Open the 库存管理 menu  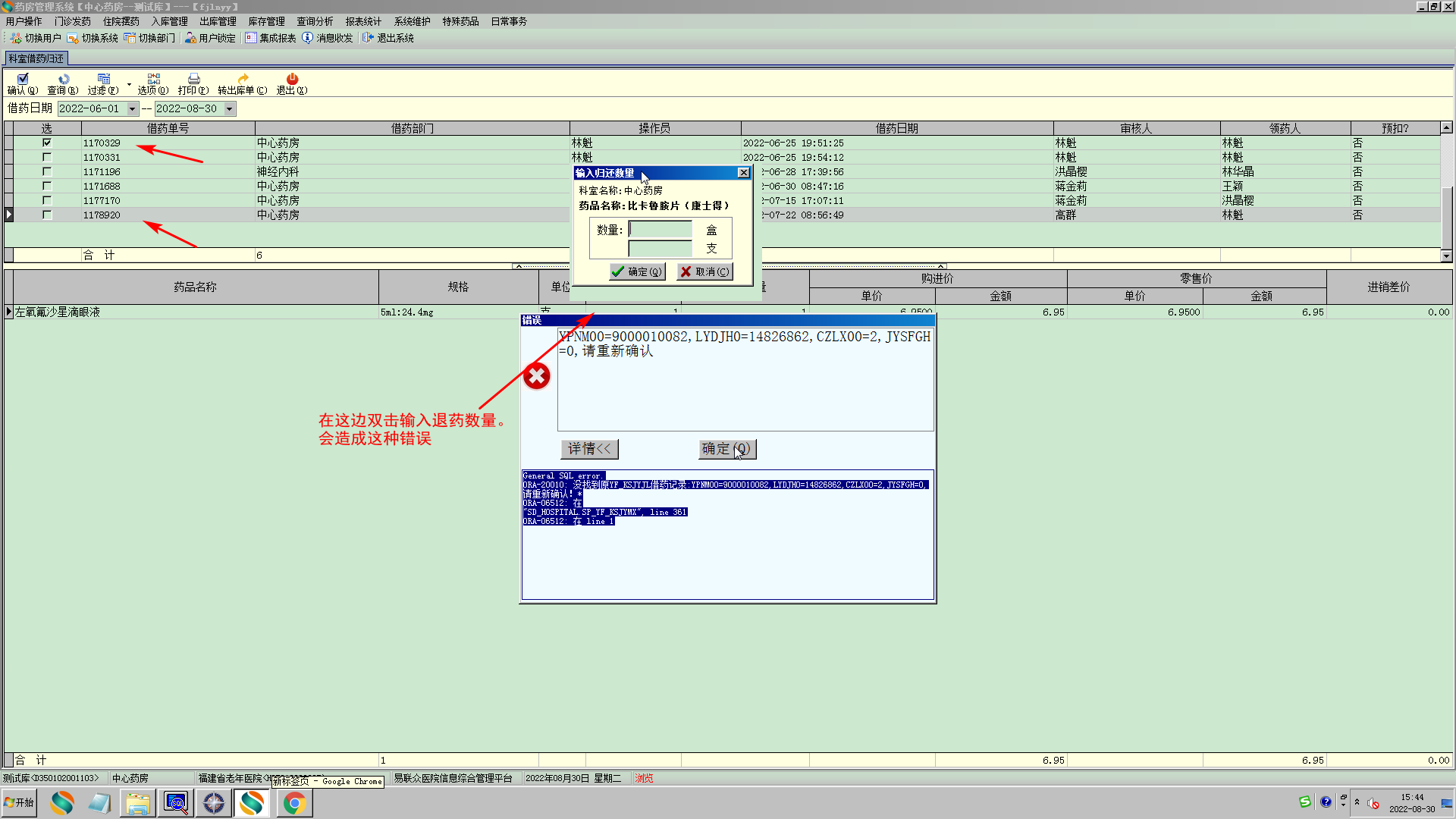[x=266, y=21]
